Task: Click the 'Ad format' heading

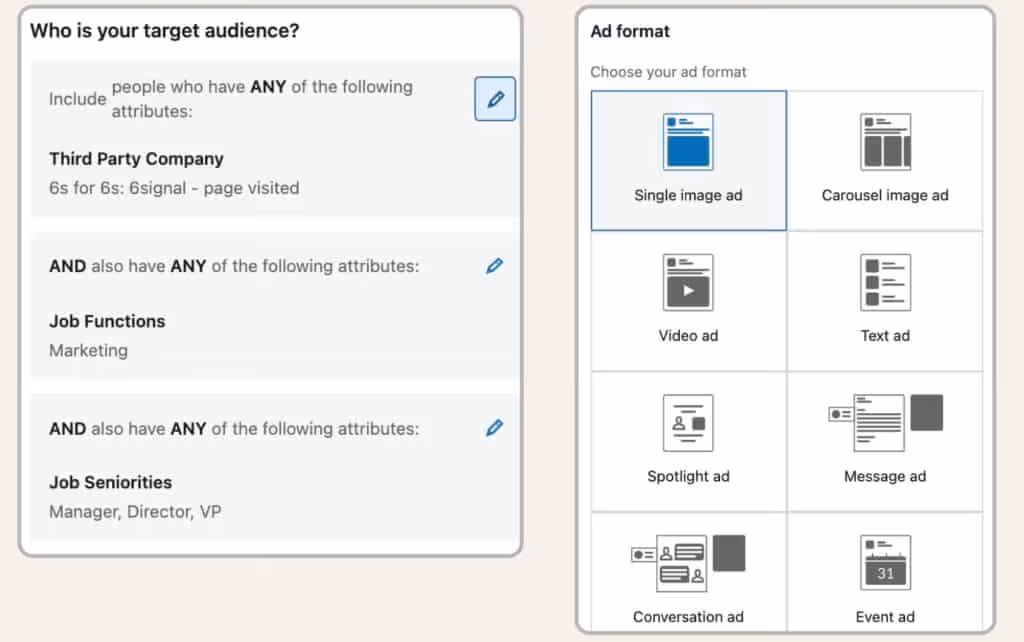Action: [630, 31]
